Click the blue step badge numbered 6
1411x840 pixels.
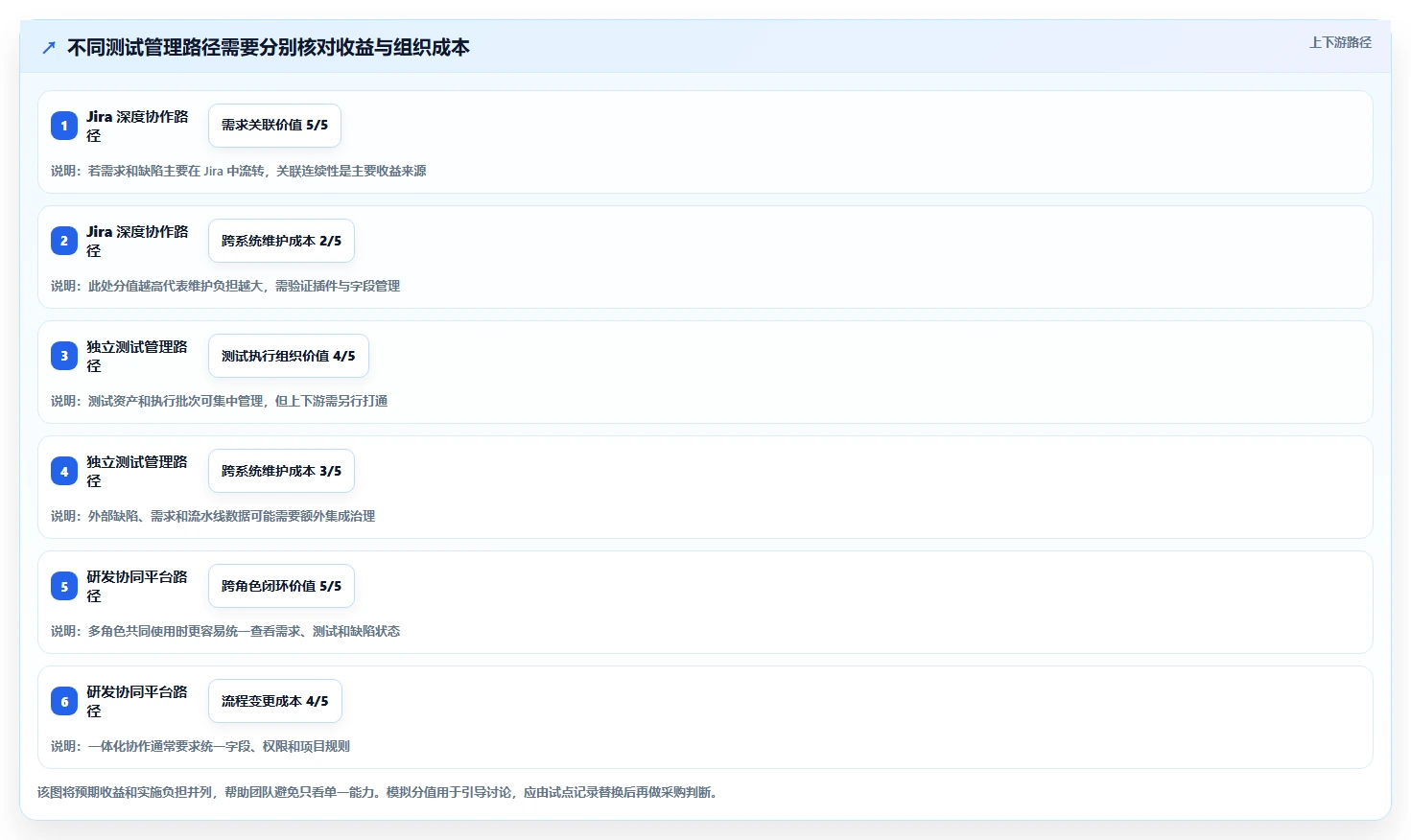pos(64,701)
